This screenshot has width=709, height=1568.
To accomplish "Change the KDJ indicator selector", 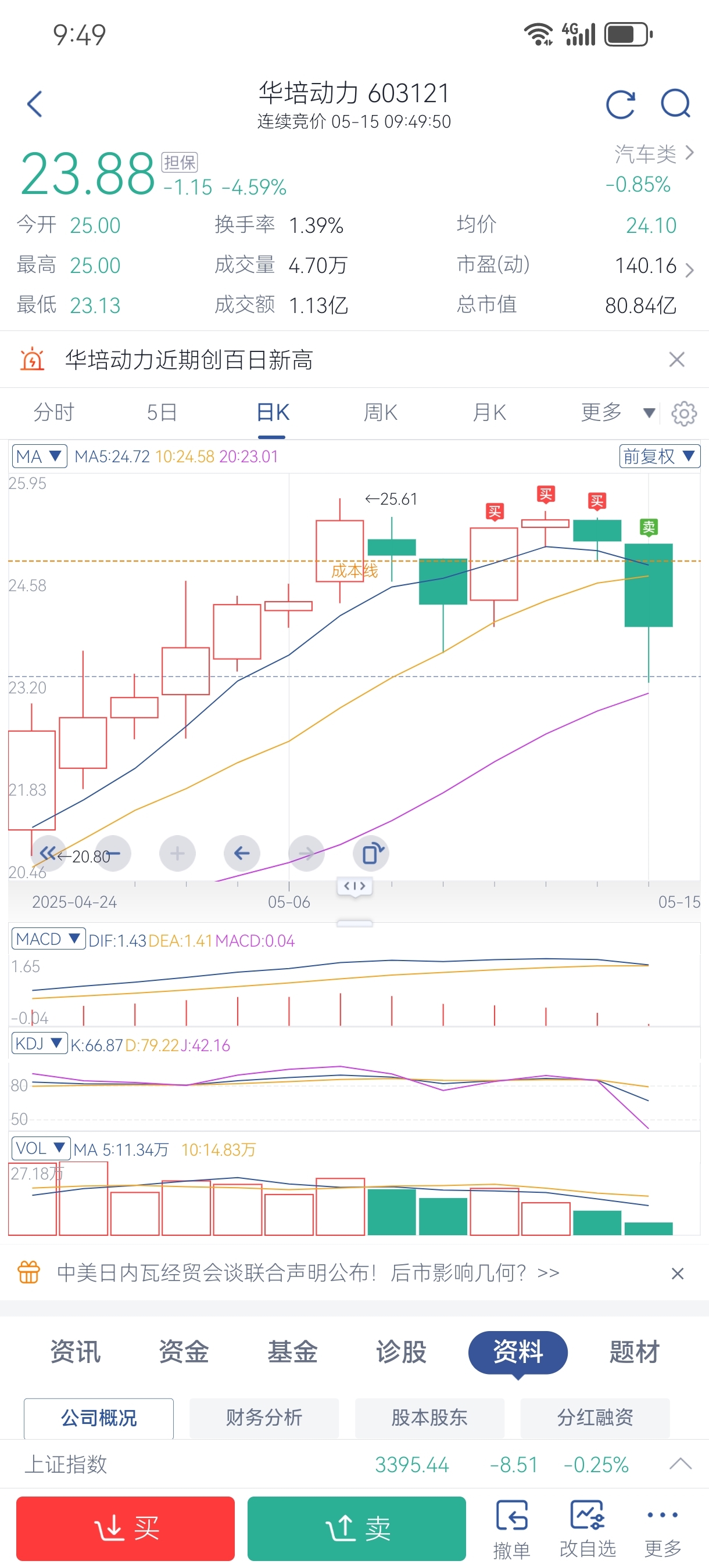I will click(39, 1044).
